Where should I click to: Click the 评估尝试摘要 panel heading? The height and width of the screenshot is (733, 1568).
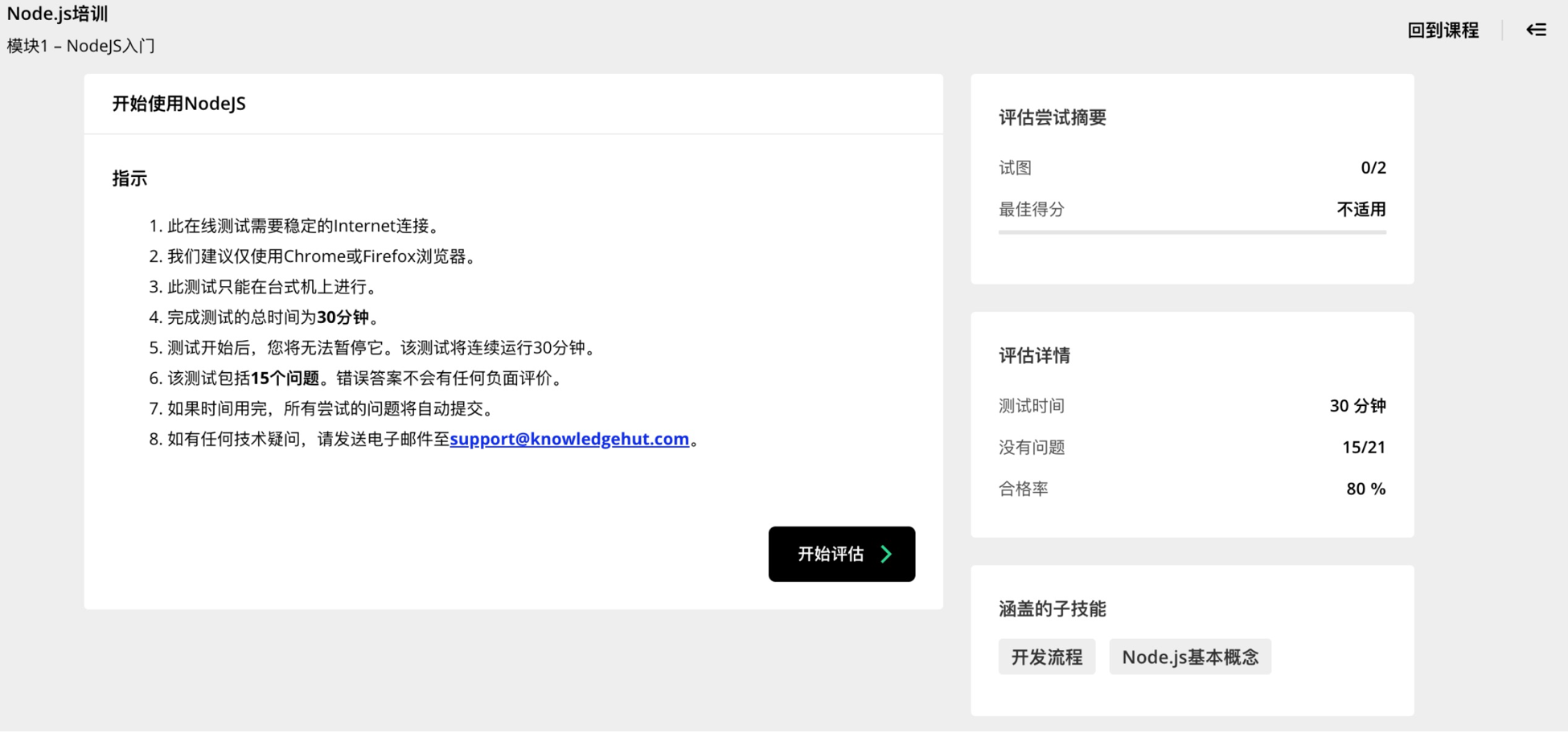tap(1052, 117)
